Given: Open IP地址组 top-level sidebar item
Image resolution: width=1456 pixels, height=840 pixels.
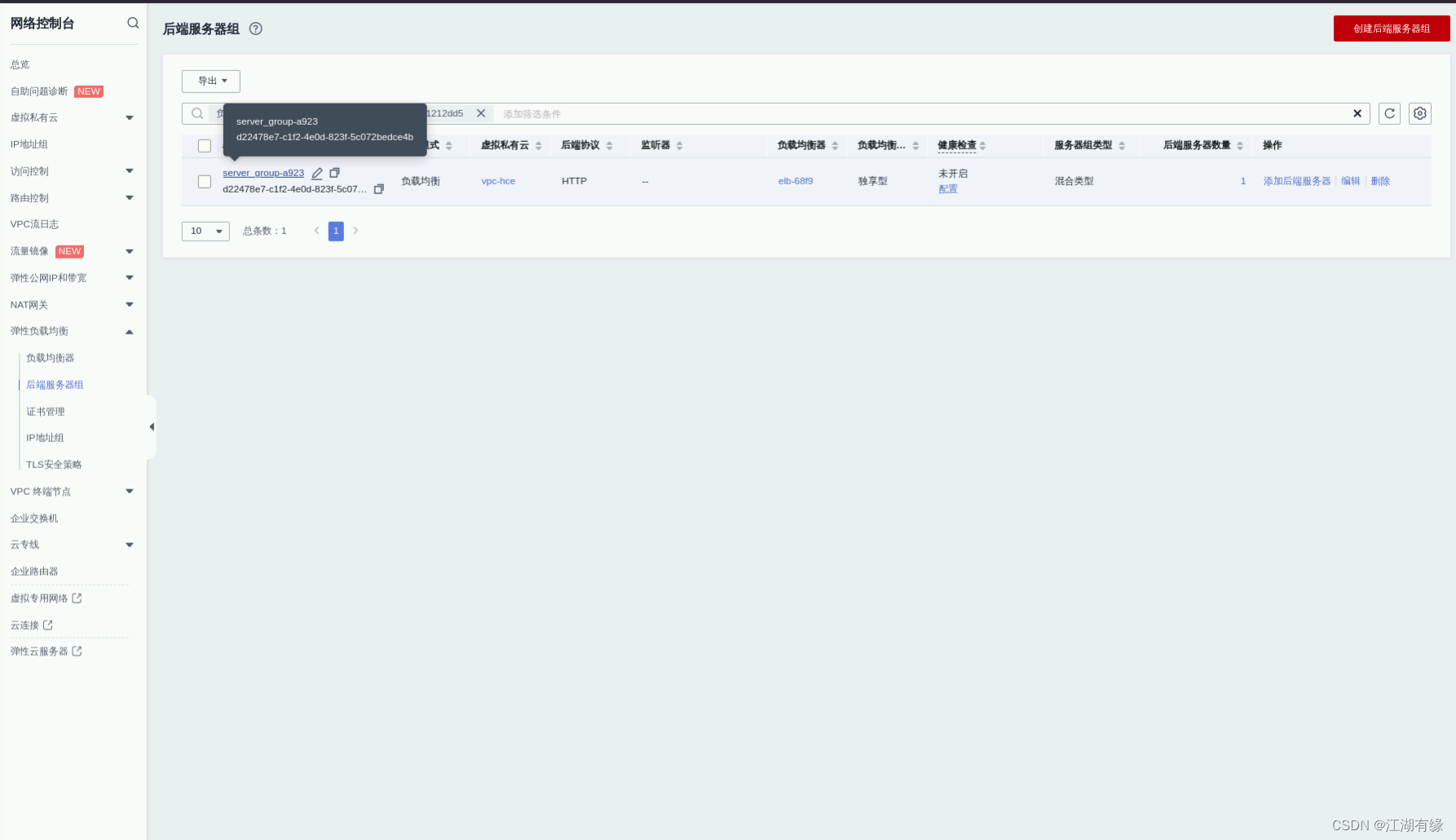Looking at the screenshot, I should 29,144.
